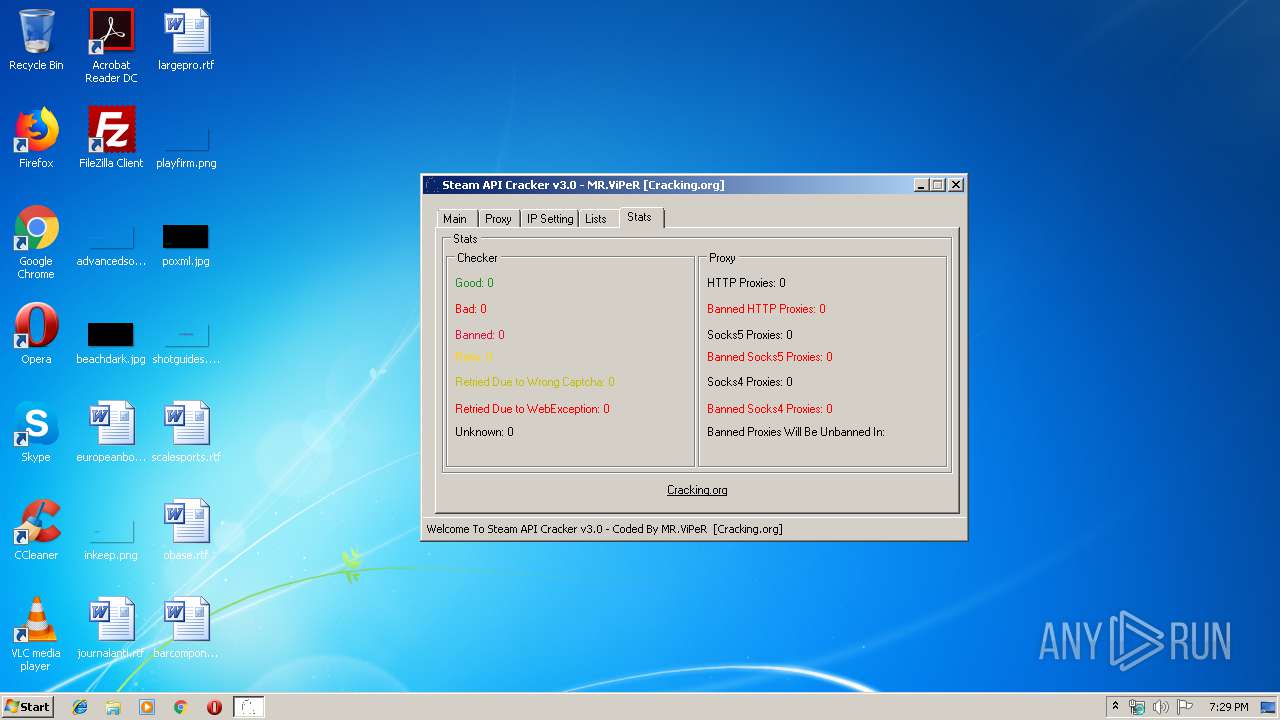Click 'Banned Proxies Will Be Unbanned In:' label
1280x720 pixels.
coord(796,432)
